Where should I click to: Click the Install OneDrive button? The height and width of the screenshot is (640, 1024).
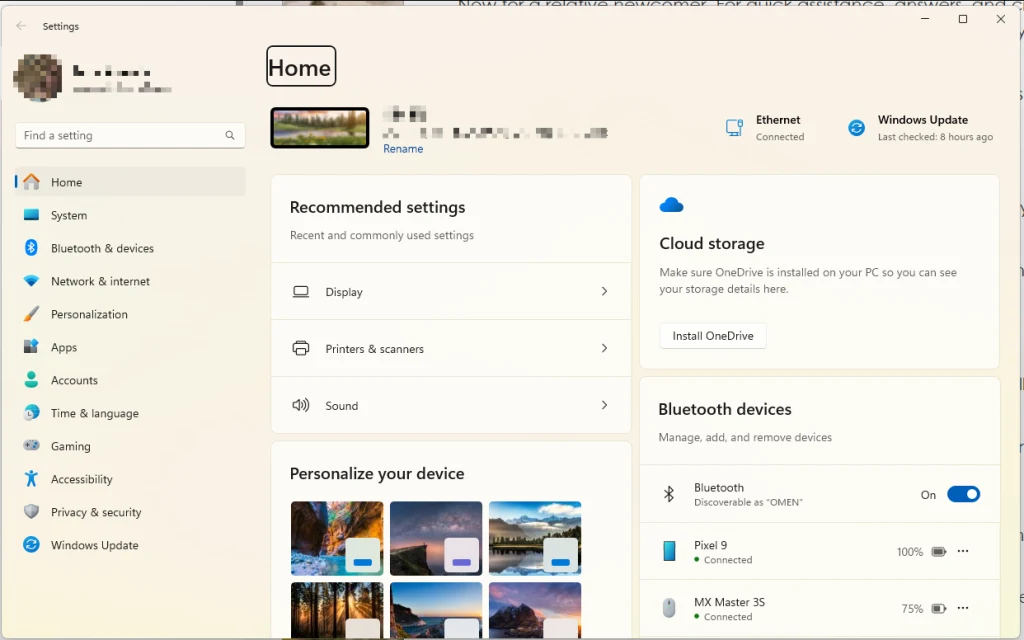pos(713,336)
